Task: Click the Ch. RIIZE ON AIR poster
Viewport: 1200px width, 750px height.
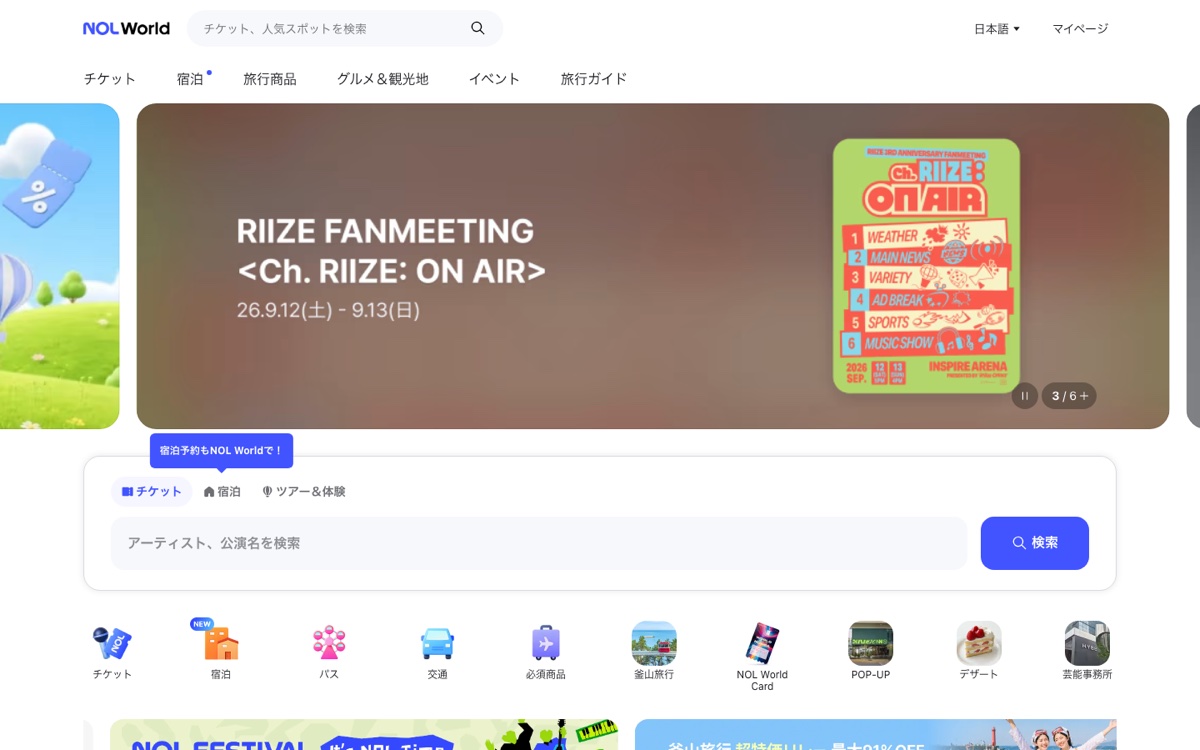Action: click(926, 266)
